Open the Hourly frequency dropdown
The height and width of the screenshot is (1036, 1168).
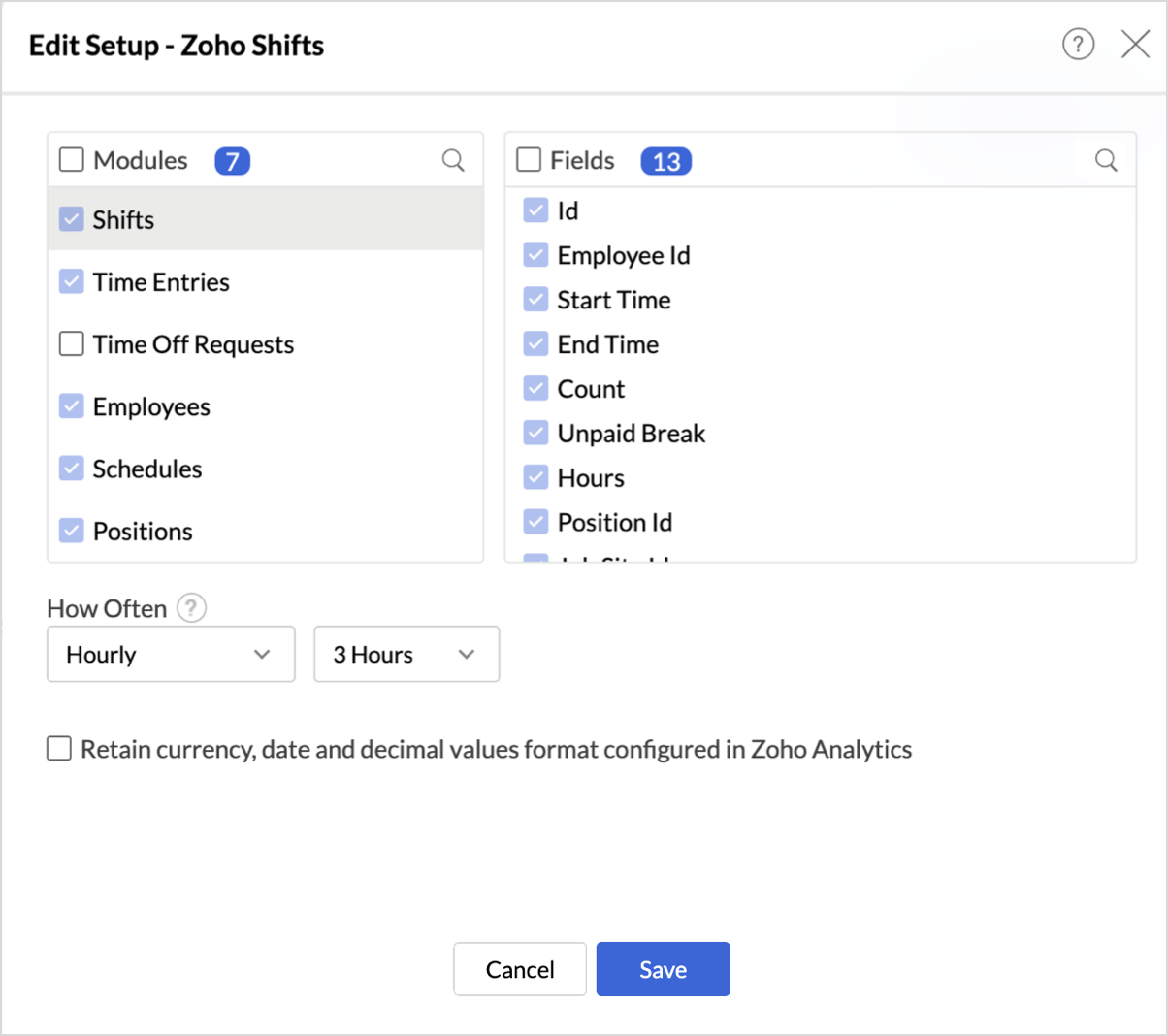point(171,655)
